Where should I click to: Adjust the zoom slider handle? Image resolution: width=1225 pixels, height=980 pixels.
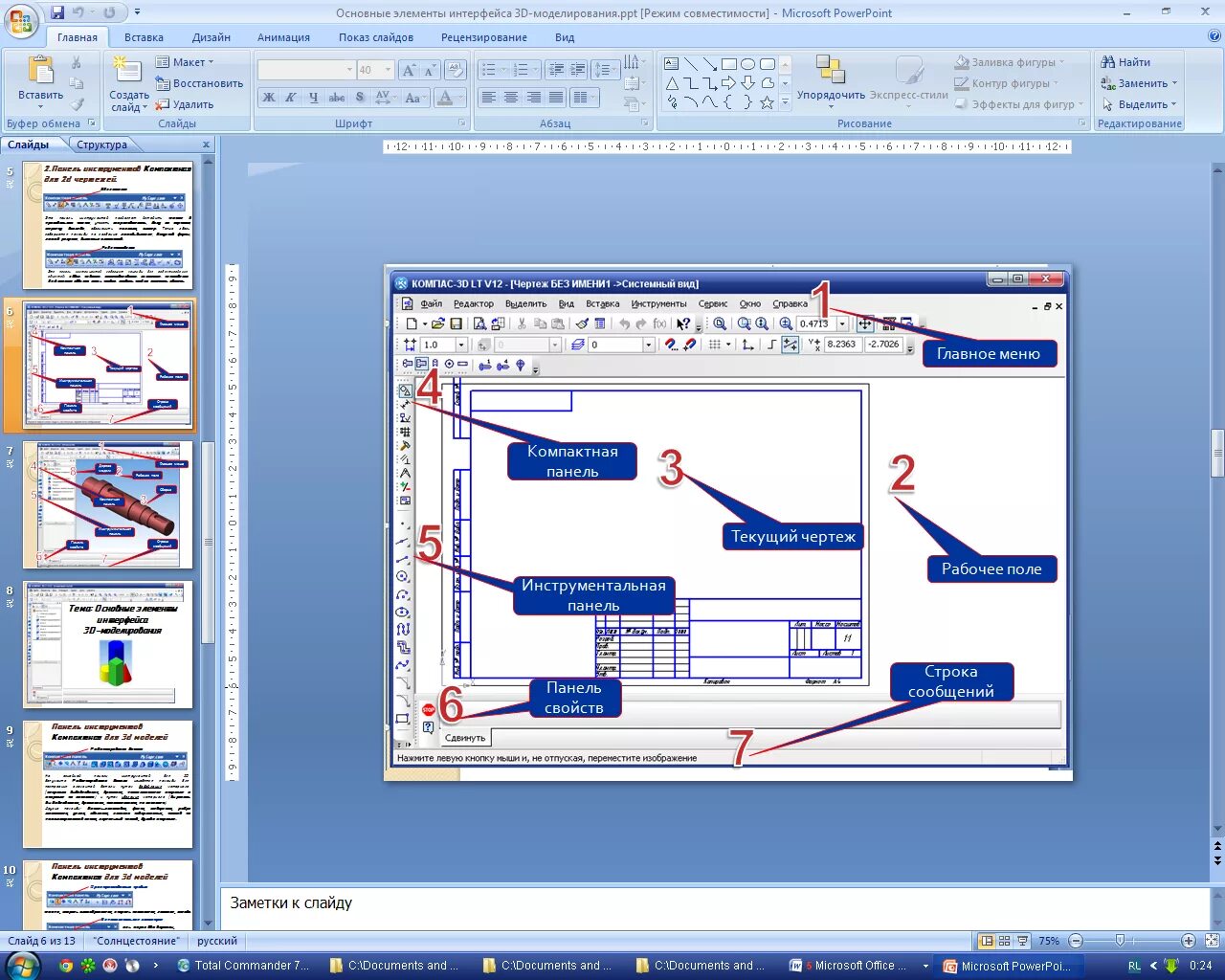point(1120,941)
